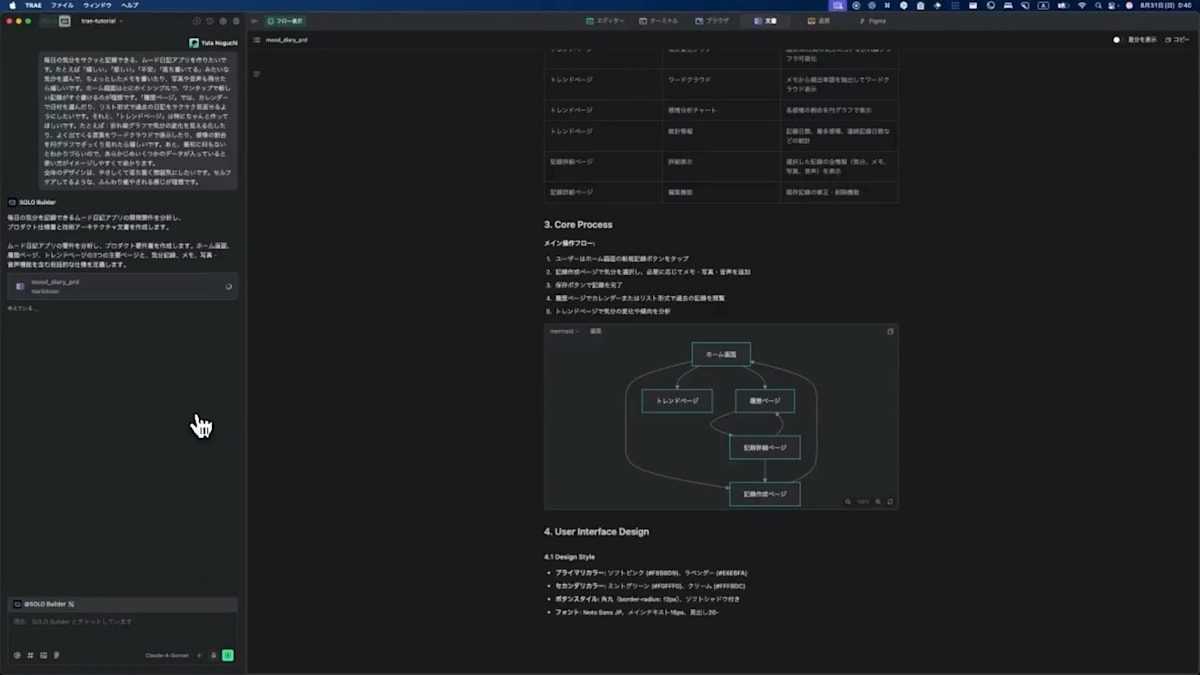Click the mood_diary_prd document title
Image resolution: width=1200 pixels, height=675 pixels.
(x=287, y=40)
